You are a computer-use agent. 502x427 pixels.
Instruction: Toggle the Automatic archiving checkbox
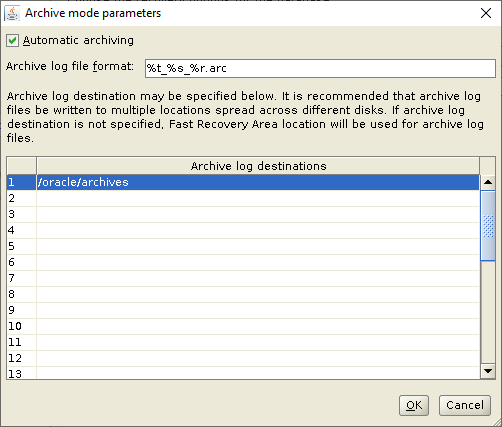click(12, 41)
